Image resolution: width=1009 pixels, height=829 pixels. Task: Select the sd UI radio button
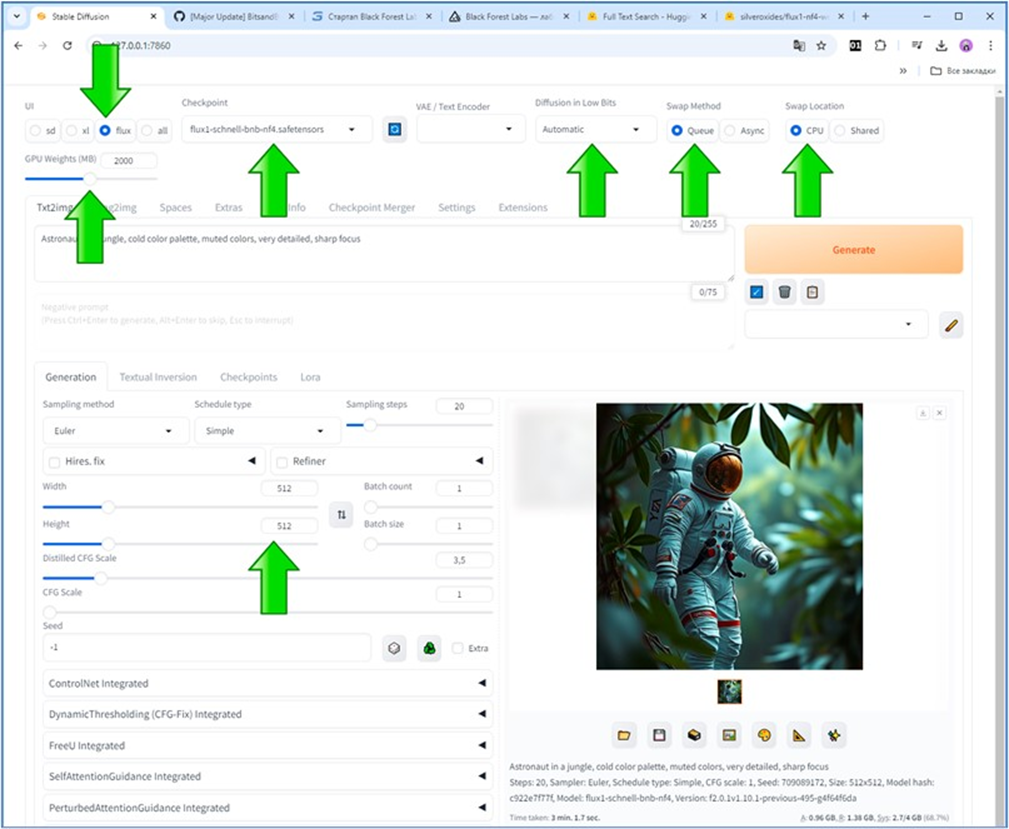pyautogui.click(x=36, y=131)
